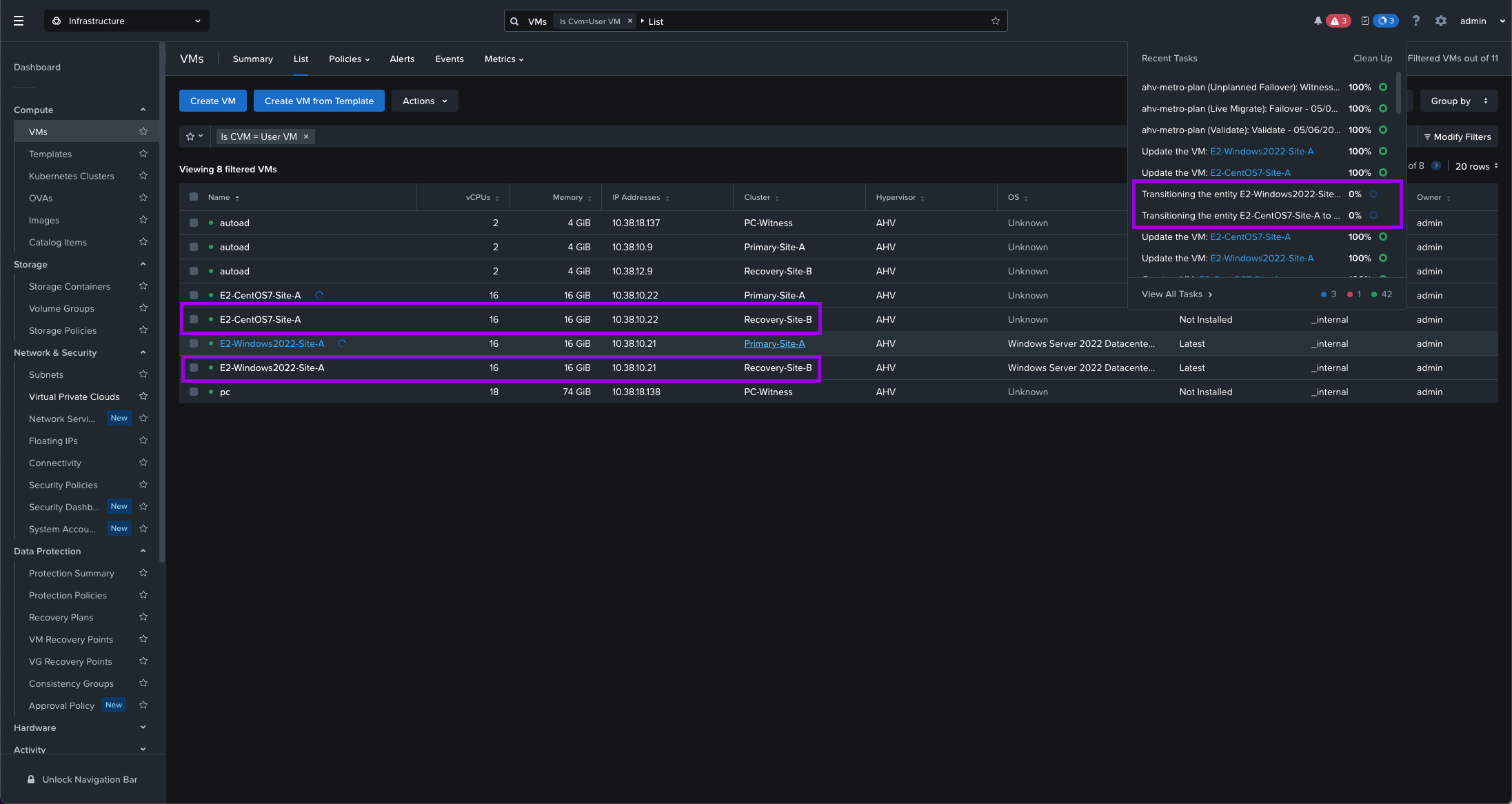This screenshot has width=1512, height=804.
Task: Clear the Is Cvm=User VM search token
Action: click(x=629, y=21)
